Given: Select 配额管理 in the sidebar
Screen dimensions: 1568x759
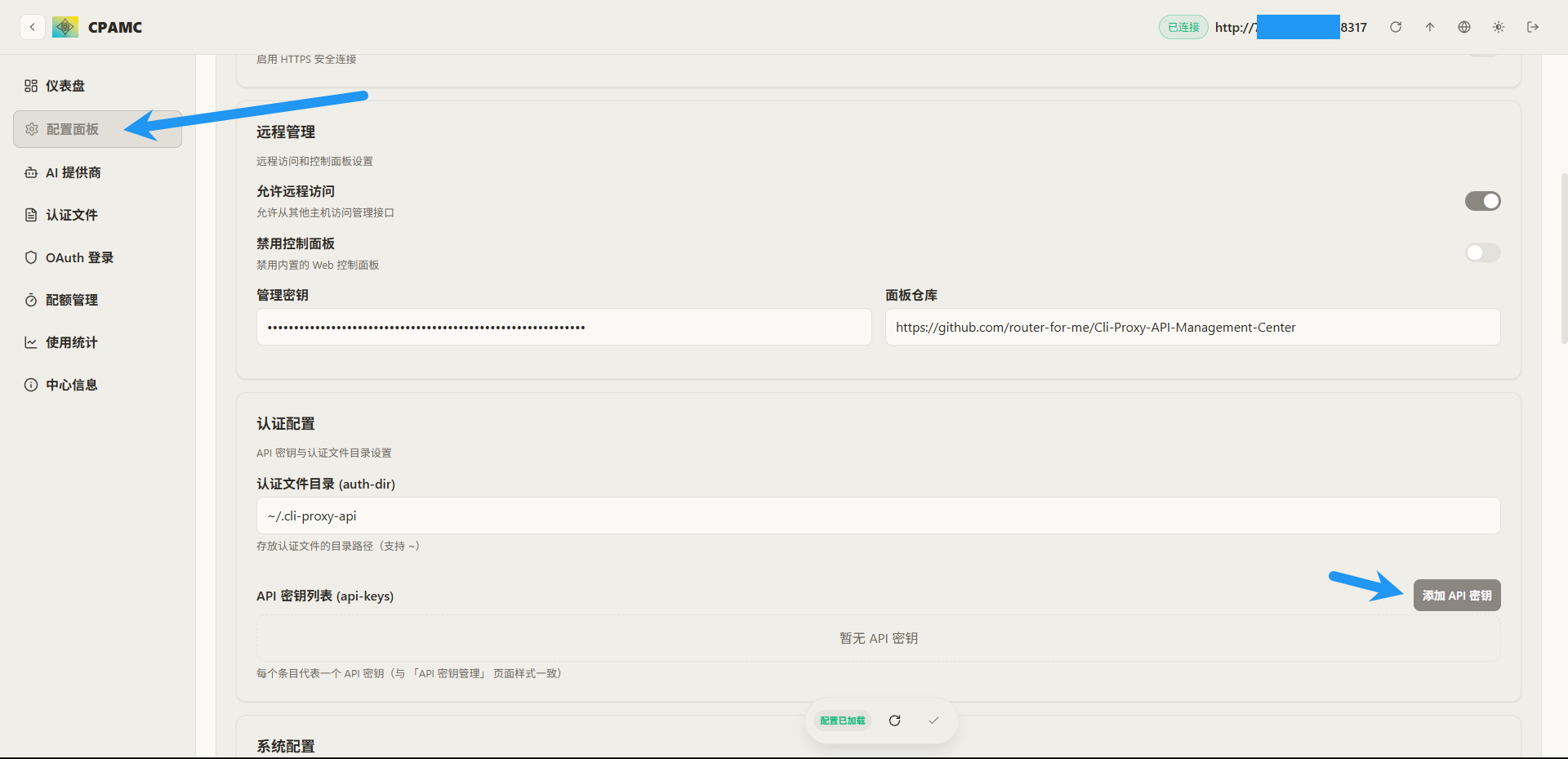Looking at the screenshot, I should tap(71, 300).
